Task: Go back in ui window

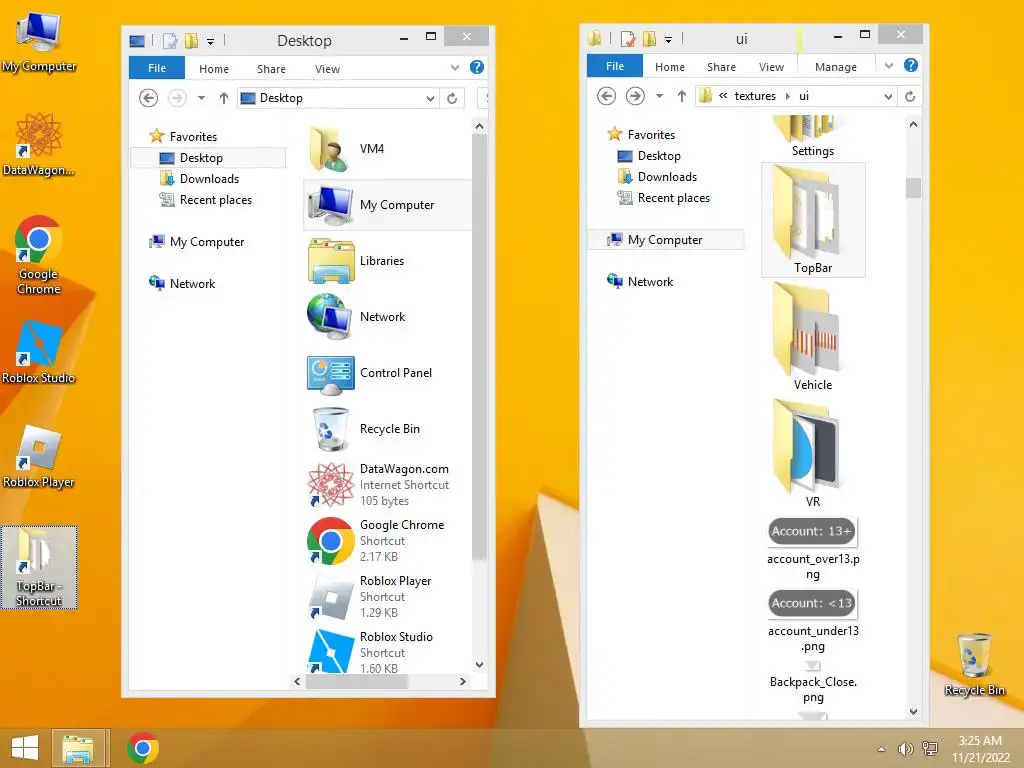Action: coord(606,96)
